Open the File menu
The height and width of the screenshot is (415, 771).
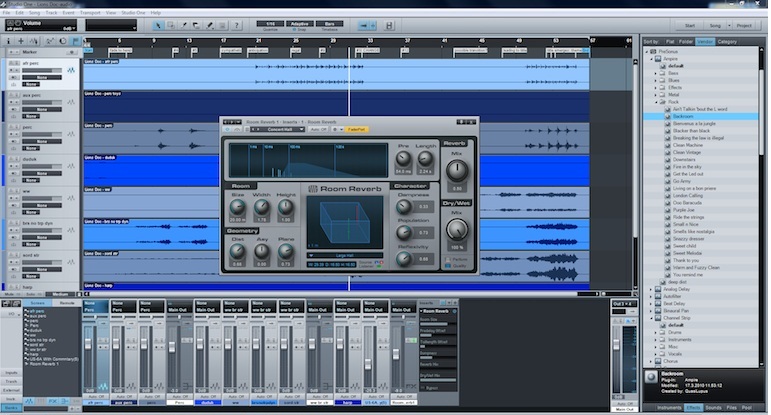pos(7,13)
